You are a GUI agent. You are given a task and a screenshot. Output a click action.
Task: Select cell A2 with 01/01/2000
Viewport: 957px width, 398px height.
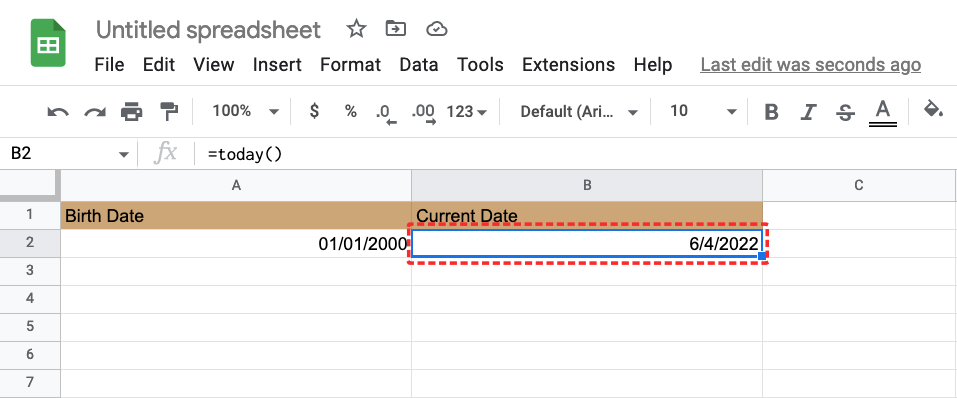[236, 244]
